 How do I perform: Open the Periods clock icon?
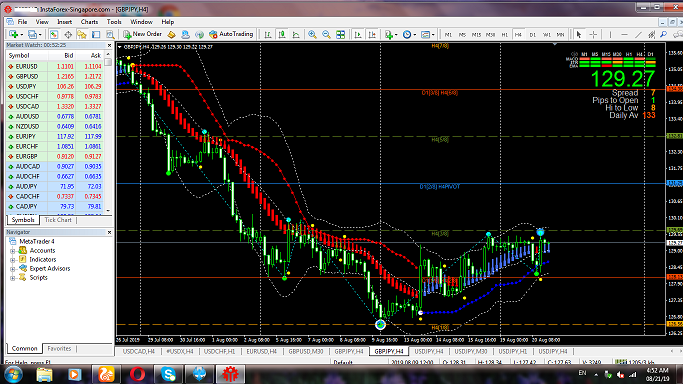point(407,34)
